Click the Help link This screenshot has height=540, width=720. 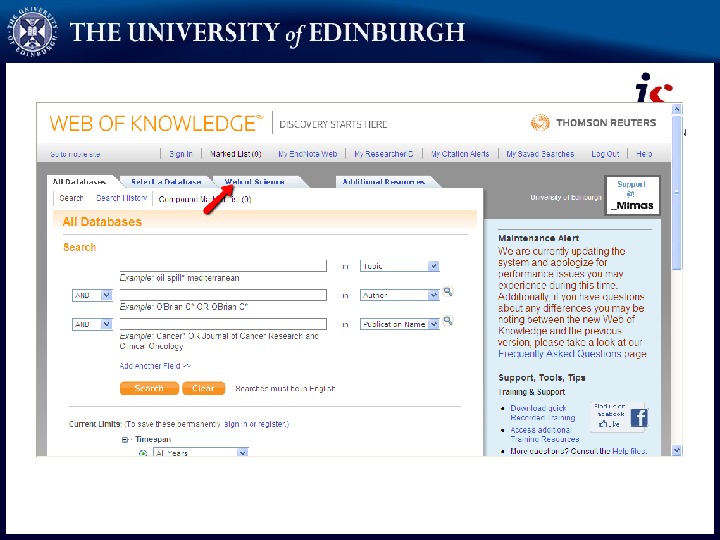point(644,154)
